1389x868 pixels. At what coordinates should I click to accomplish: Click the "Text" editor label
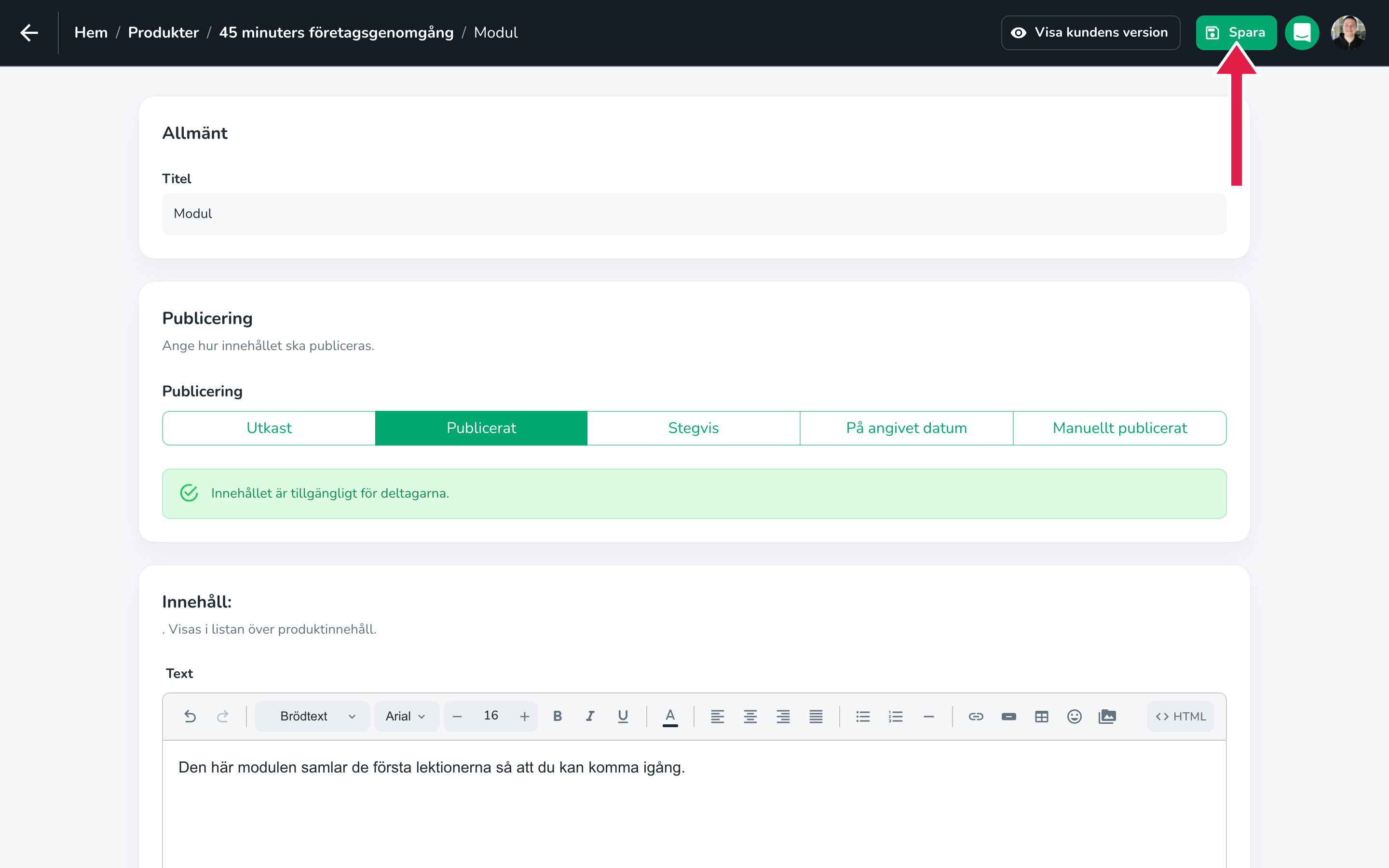click(x=179, y=673)
